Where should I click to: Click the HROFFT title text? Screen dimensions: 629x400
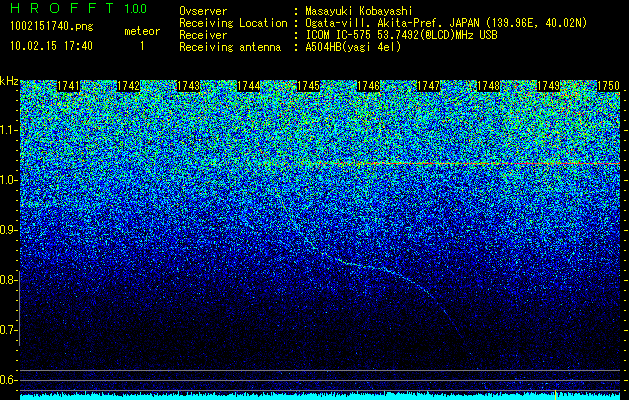[62, 8]
